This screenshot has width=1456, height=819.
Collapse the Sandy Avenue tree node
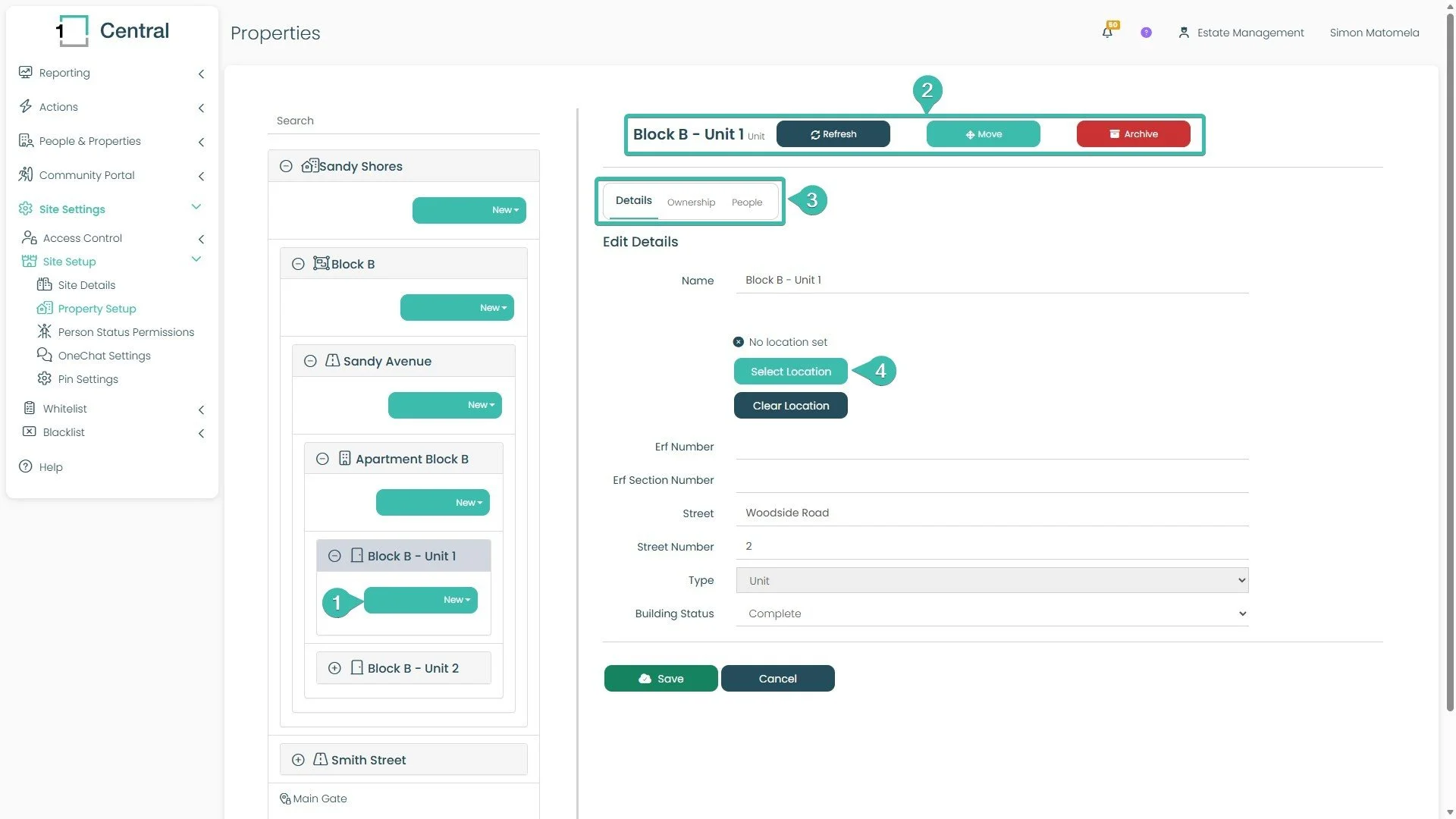(x=310, y=361)
